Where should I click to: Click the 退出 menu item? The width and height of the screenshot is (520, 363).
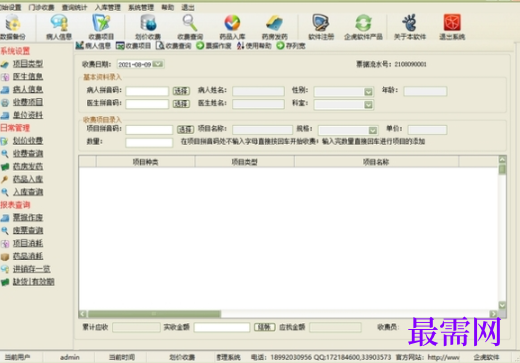coord(188,7)
